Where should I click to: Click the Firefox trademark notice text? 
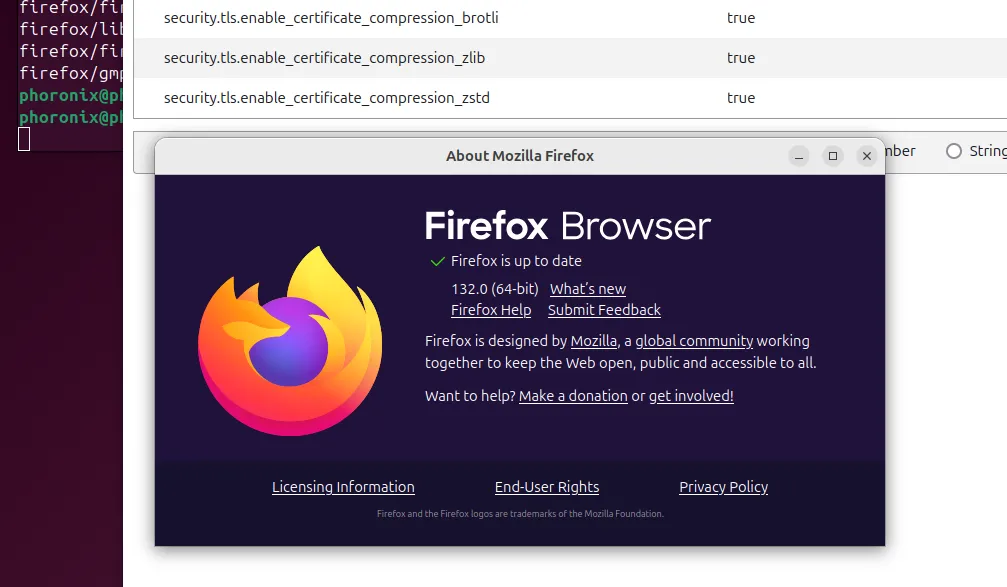(x=520, y=514)
